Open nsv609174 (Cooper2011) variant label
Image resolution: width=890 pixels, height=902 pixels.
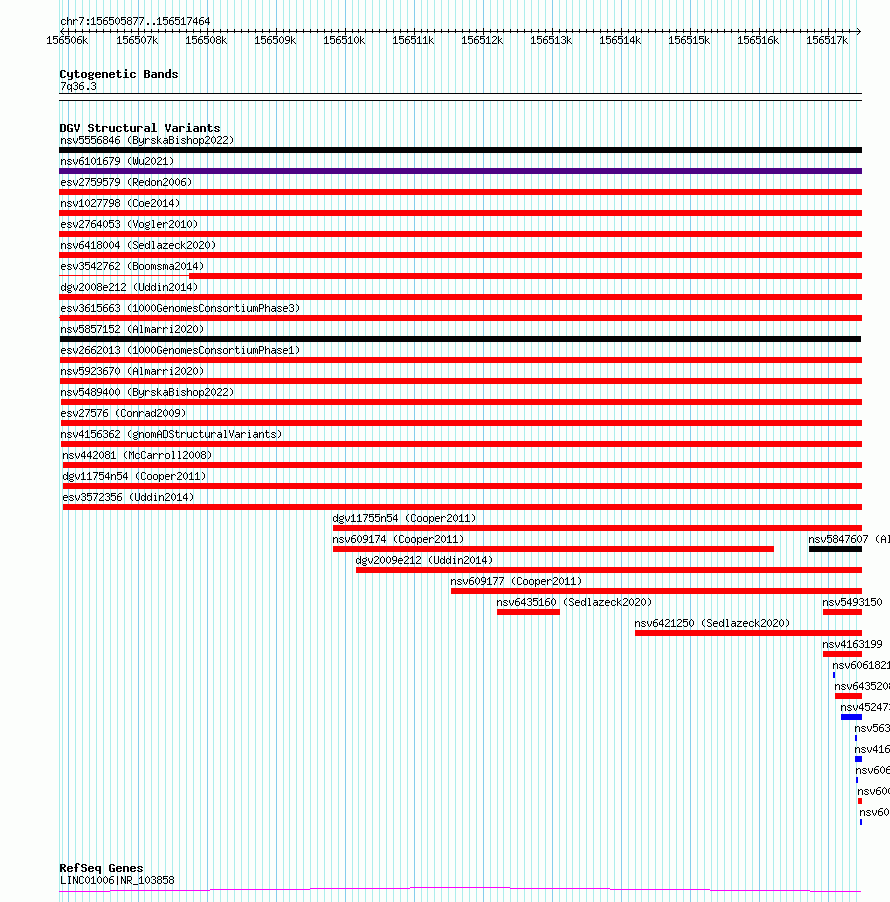point(398,539)
